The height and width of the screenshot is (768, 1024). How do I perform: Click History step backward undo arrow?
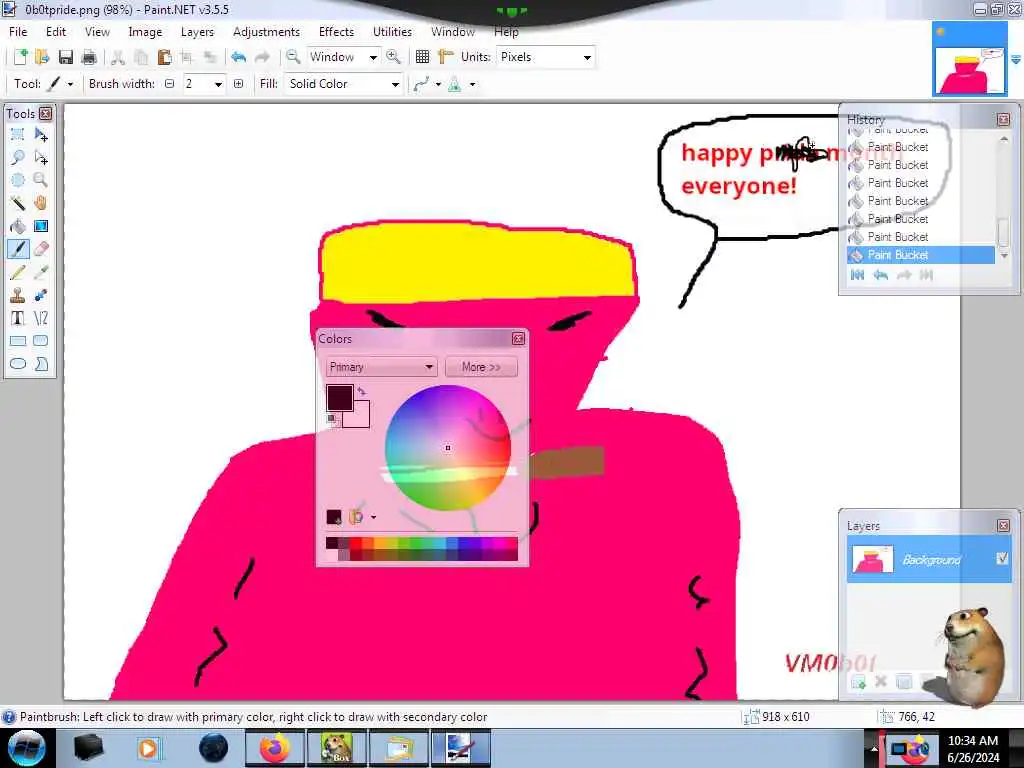pos(880,275)
